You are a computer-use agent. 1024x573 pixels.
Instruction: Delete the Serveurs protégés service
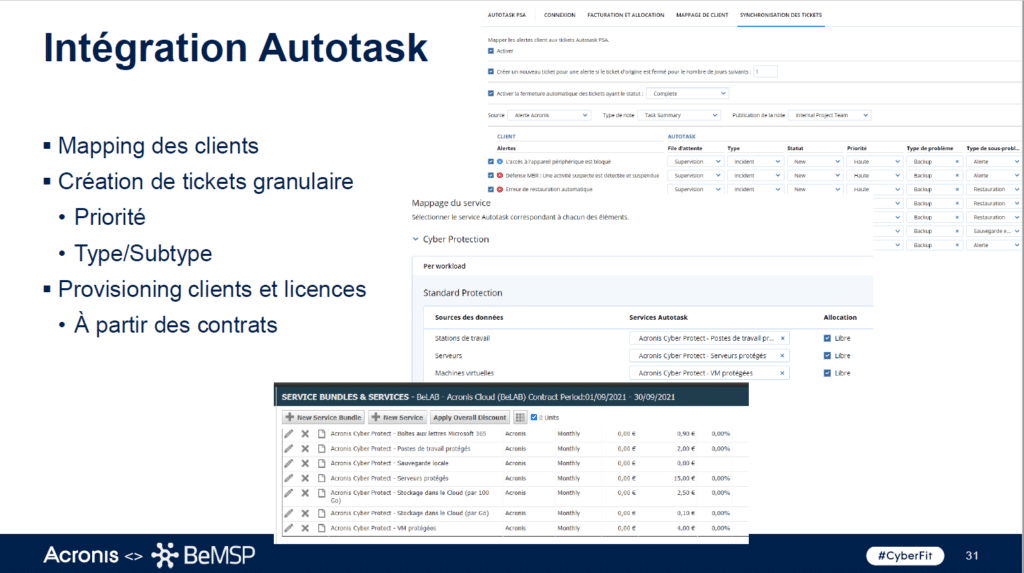point(305,478)
